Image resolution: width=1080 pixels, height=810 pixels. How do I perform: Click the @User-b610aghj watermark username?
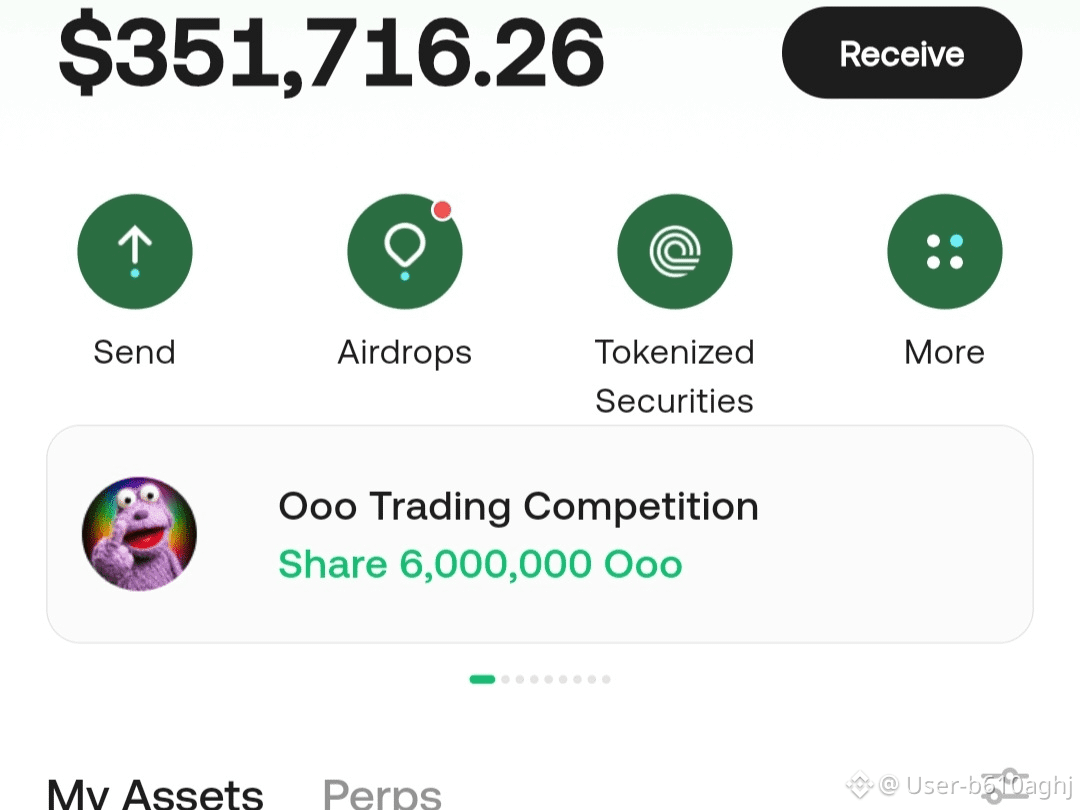[976, 785]
